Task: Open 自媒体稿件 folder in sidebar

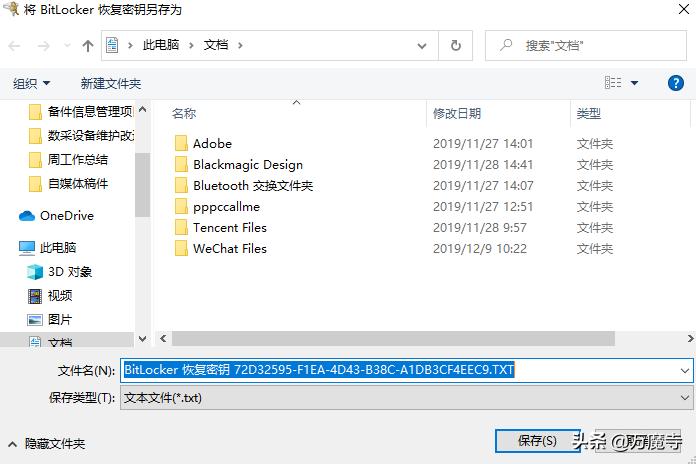Action: 68,183
